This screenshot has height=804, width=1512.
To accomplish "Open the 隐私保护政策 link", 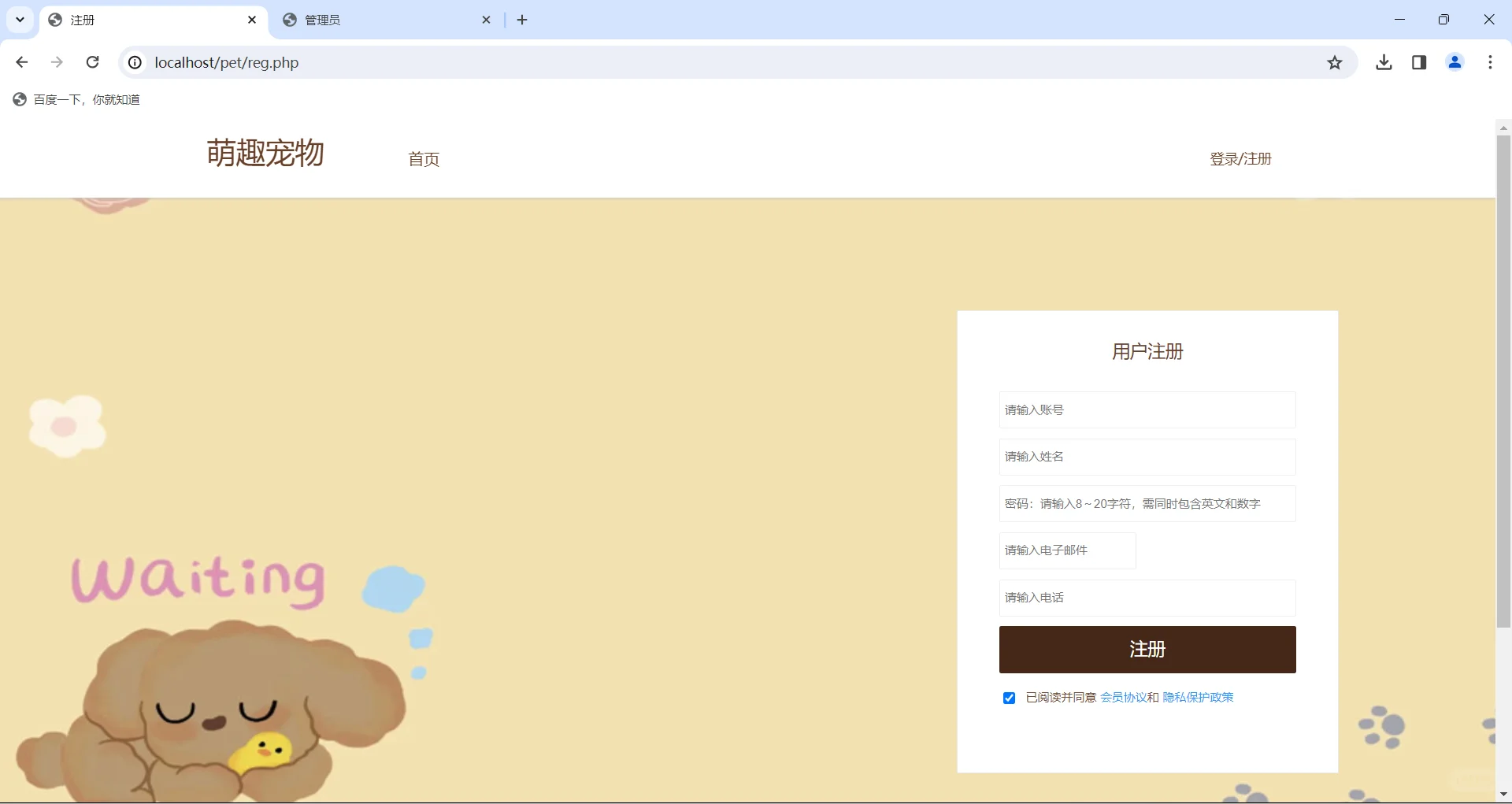I will (x=1198, y=697).
